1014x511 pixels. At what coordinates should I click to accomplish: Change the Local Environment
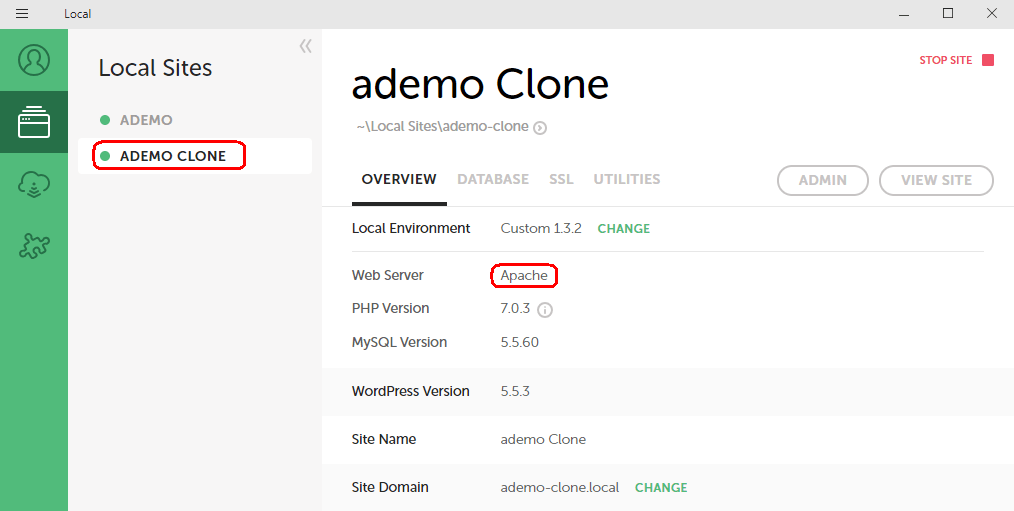pos(623,228)
